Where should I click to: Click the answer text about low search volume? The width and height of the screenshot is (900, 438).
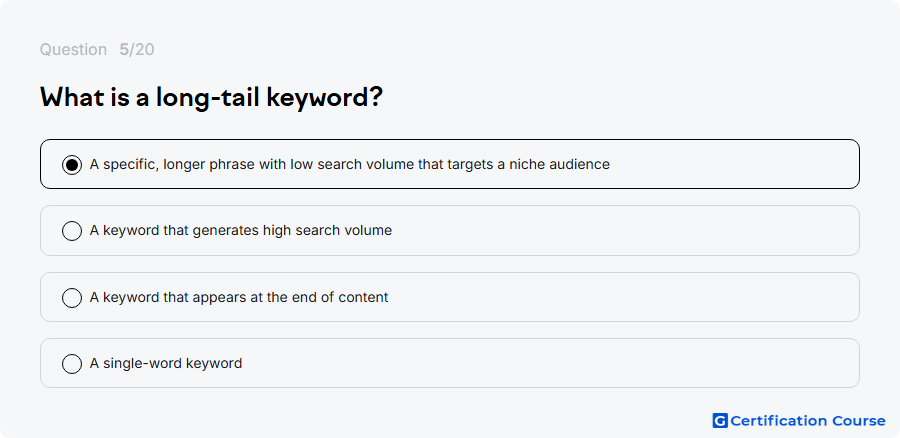click(x=350, y=165)
